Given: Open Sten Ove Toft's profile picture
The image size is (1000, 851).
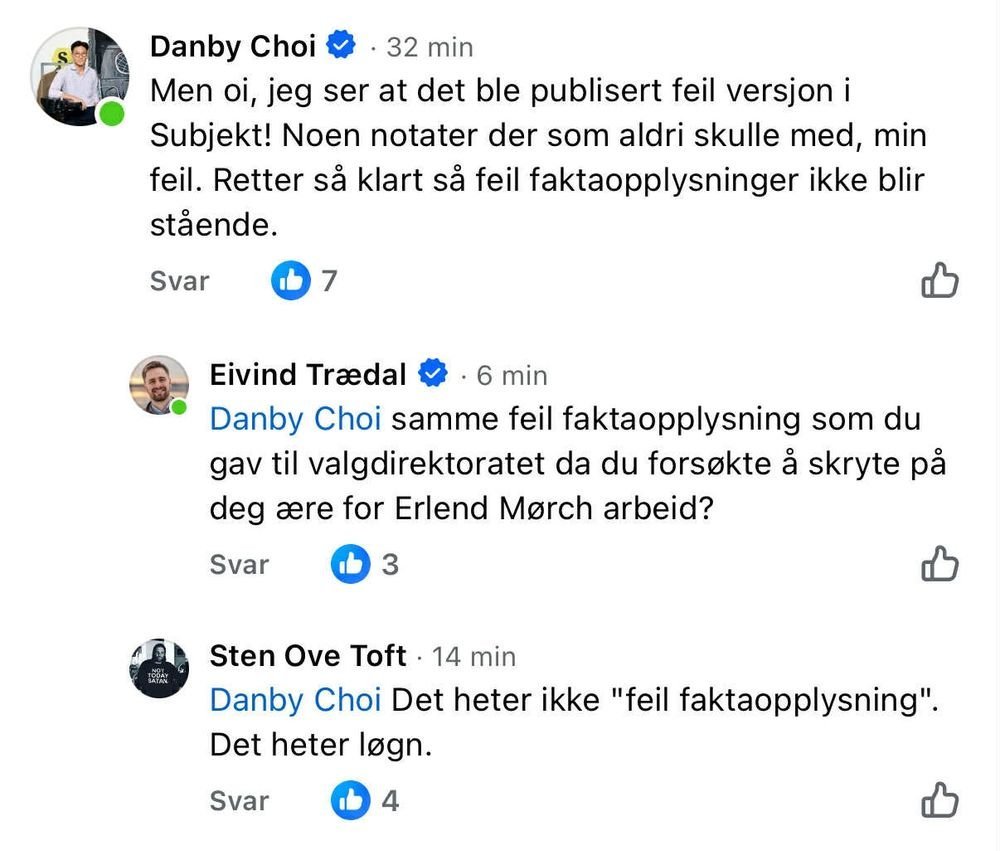Looking at the screenshot, I should click(159, 668).
